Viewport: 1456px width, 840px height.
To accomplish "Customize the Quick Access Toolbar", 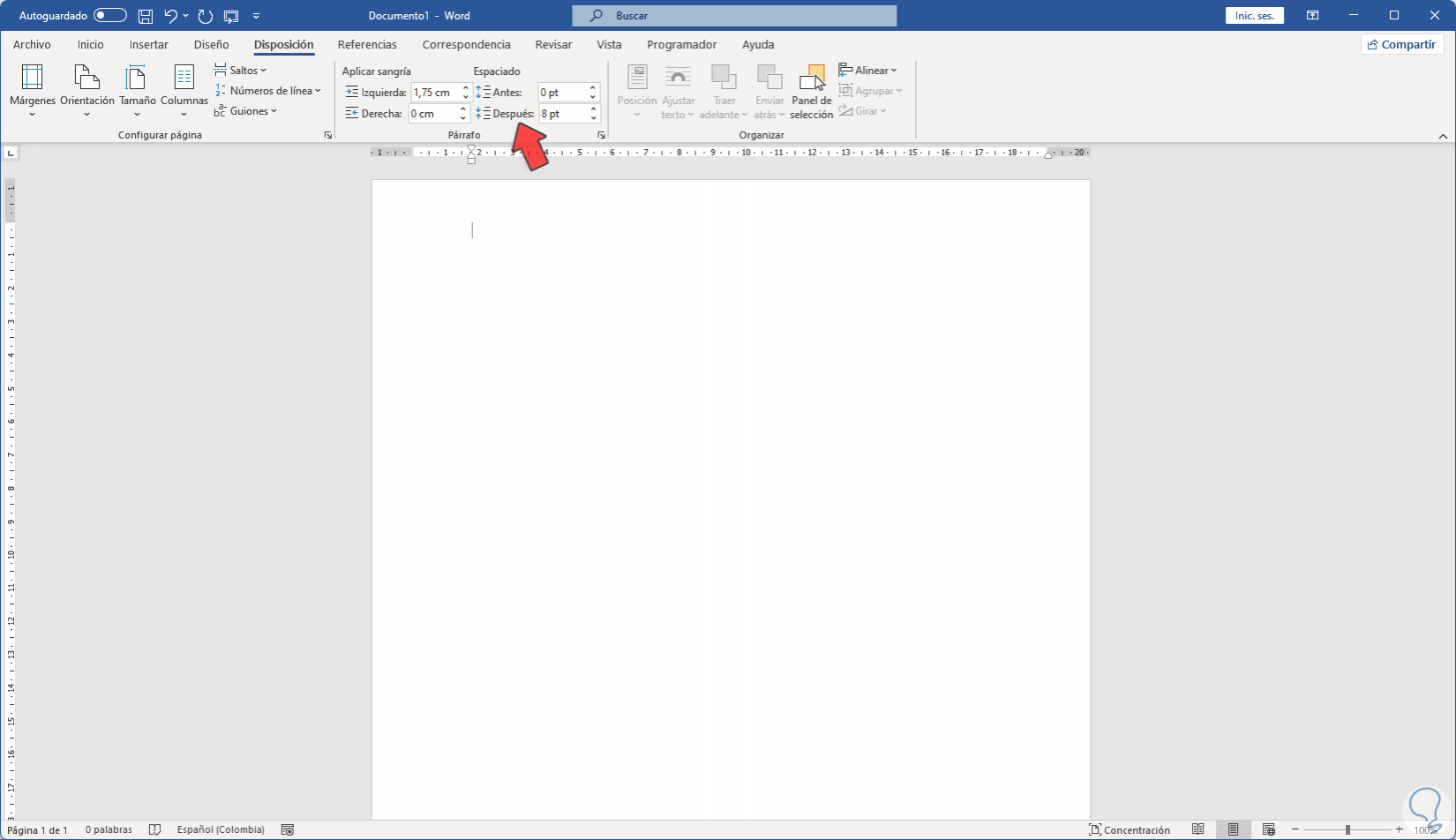I will pyautogui.click(x=256, y=16).
